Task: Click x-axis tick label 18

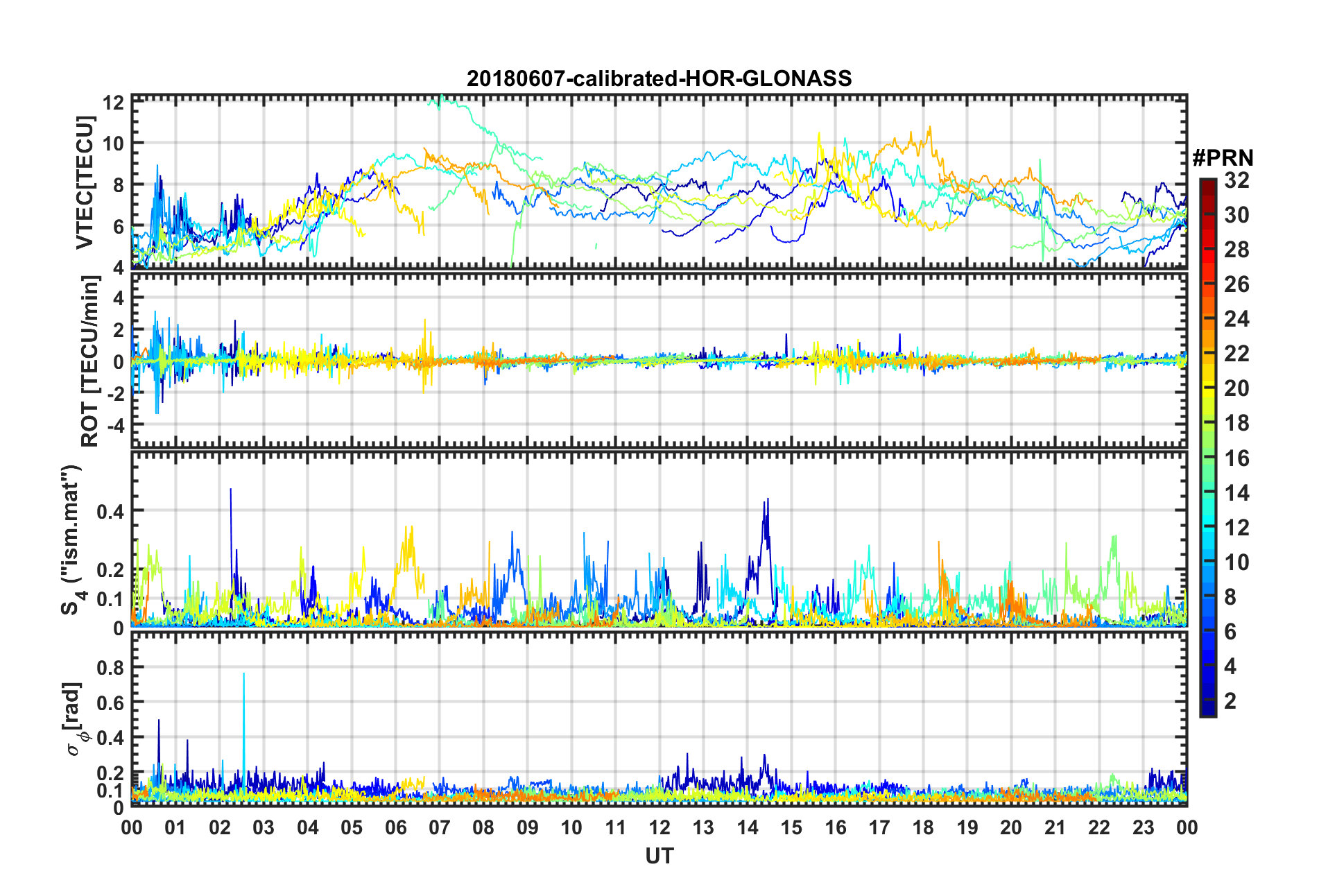Action: [923, 827]
